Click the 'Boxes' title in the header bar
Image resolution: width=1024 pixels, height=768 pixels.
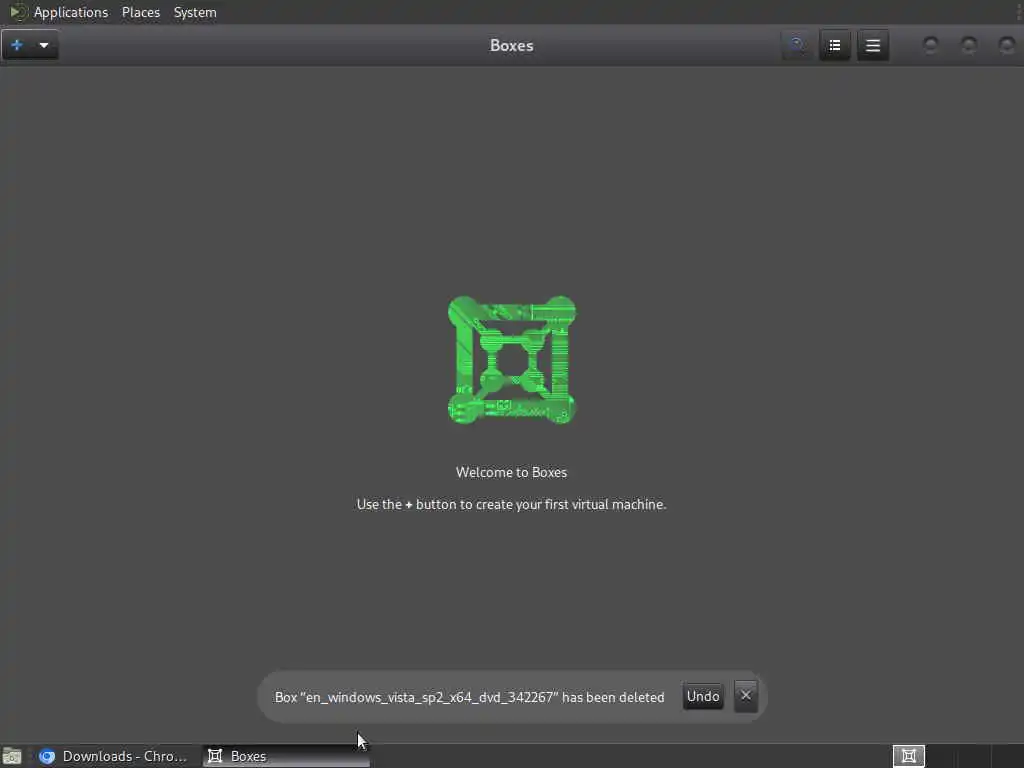coord(511,45)
